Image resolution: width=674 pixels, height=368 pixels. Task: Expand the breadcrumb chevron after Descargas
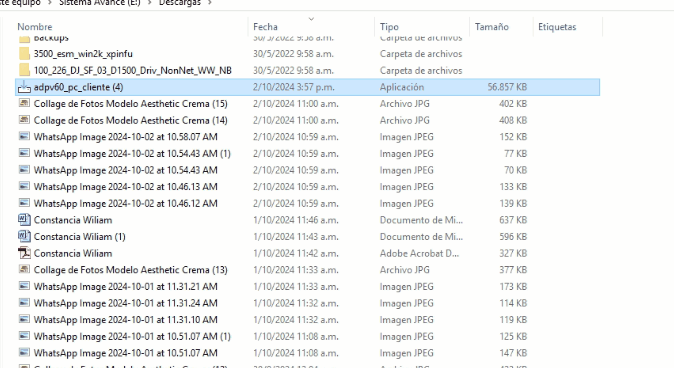210,3
